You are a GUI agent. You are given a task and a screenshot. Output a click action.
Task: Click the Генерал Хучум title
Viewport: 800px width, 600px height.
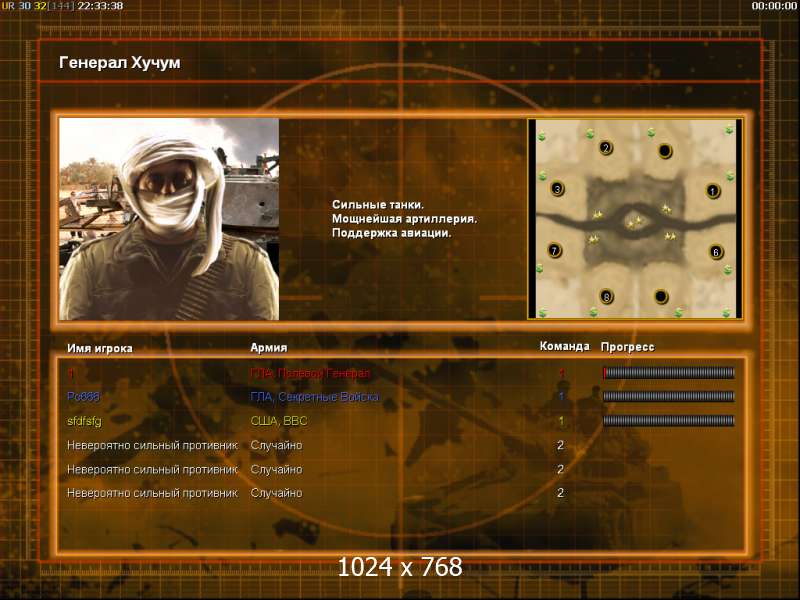(x=120, y=63)
